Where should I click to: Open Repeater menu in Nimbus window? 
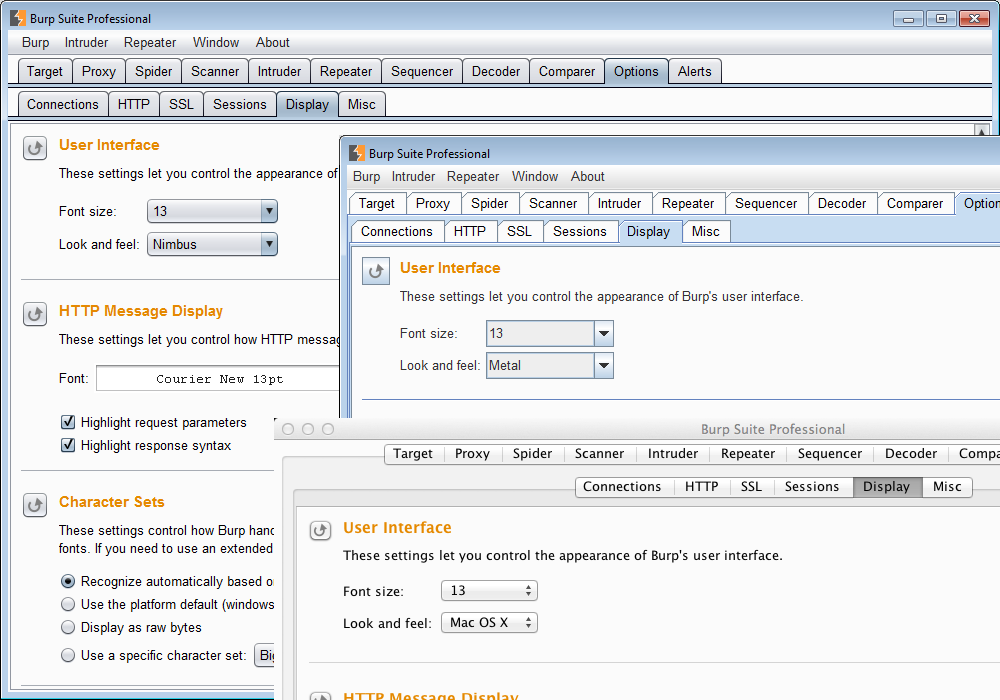(x=150, y=43)
